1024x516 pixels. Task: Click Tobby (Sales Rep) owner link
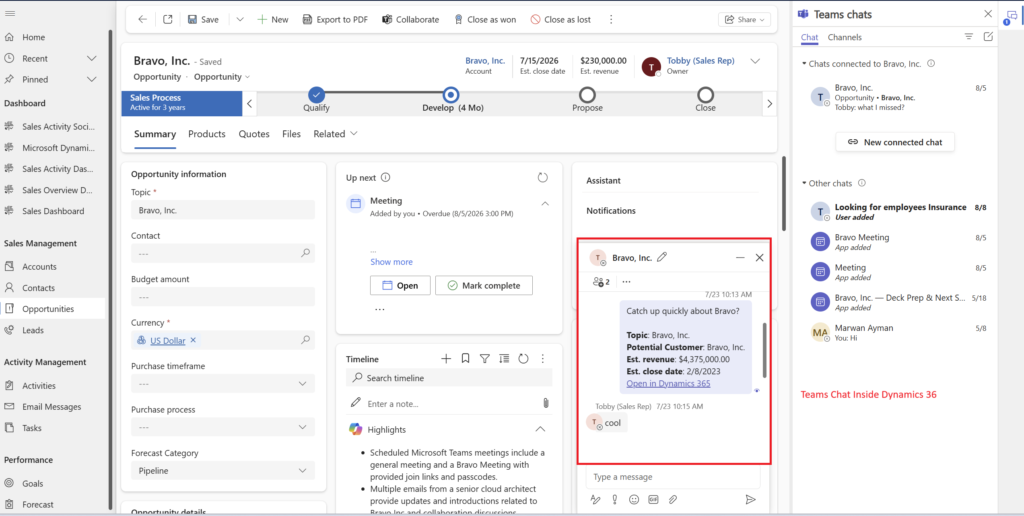(700, 61)
